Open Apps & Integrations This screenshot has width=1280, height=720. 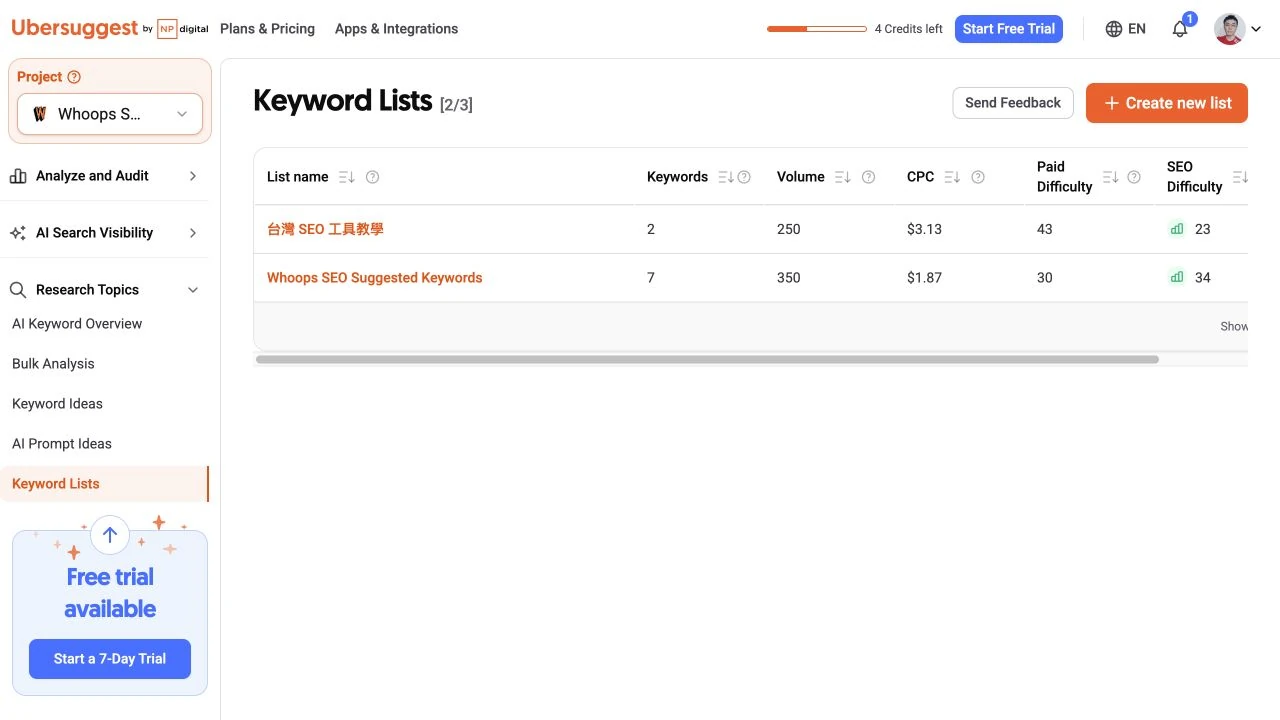(x=396, y=29)
